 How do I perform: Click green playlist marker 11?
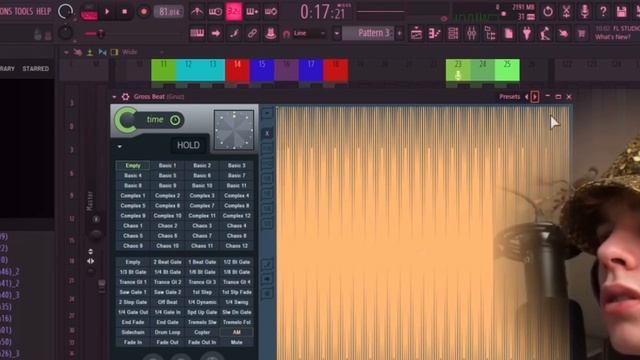163,70
